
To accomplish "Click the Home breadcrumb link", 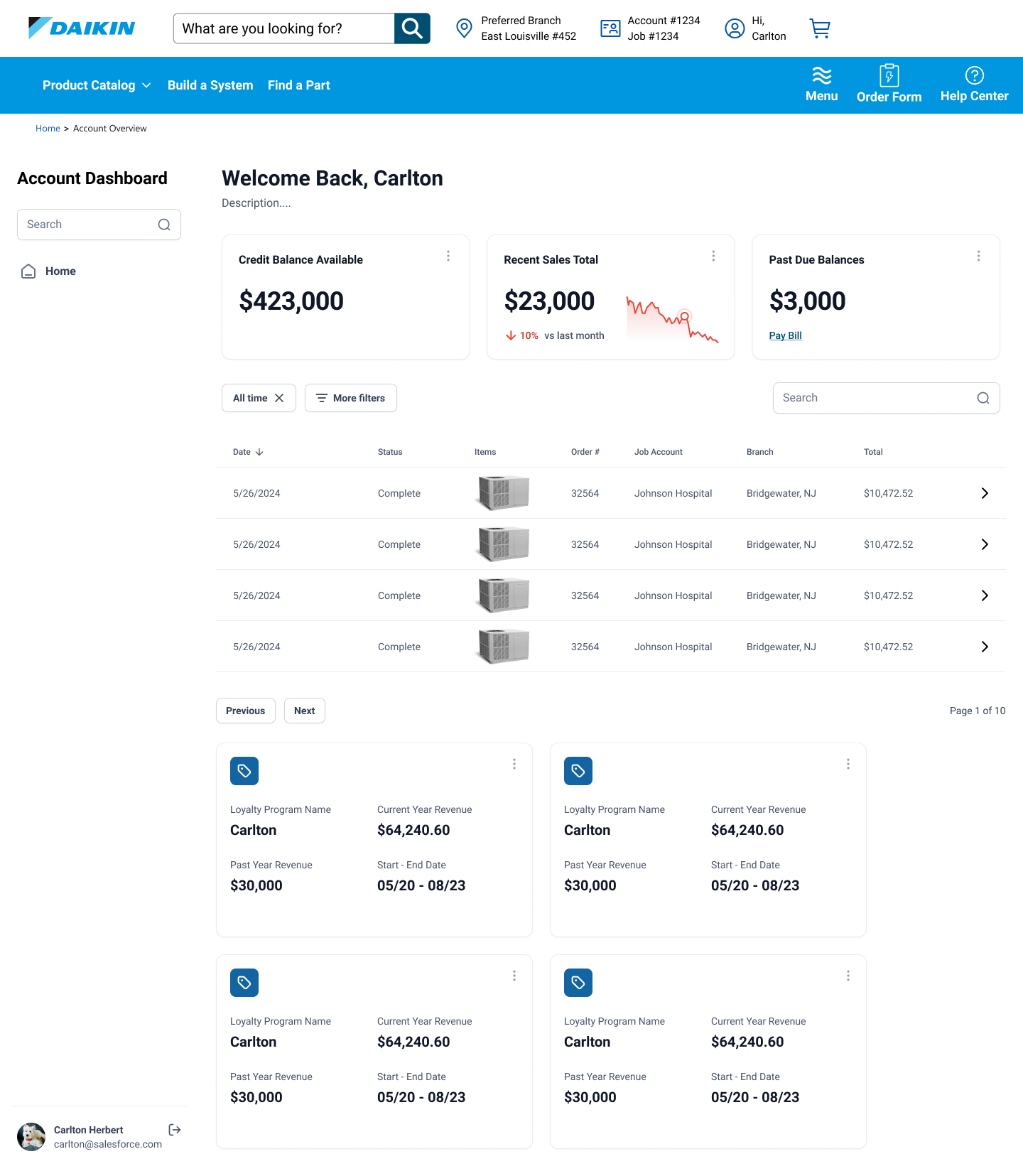I will click(x=48, y=129).
